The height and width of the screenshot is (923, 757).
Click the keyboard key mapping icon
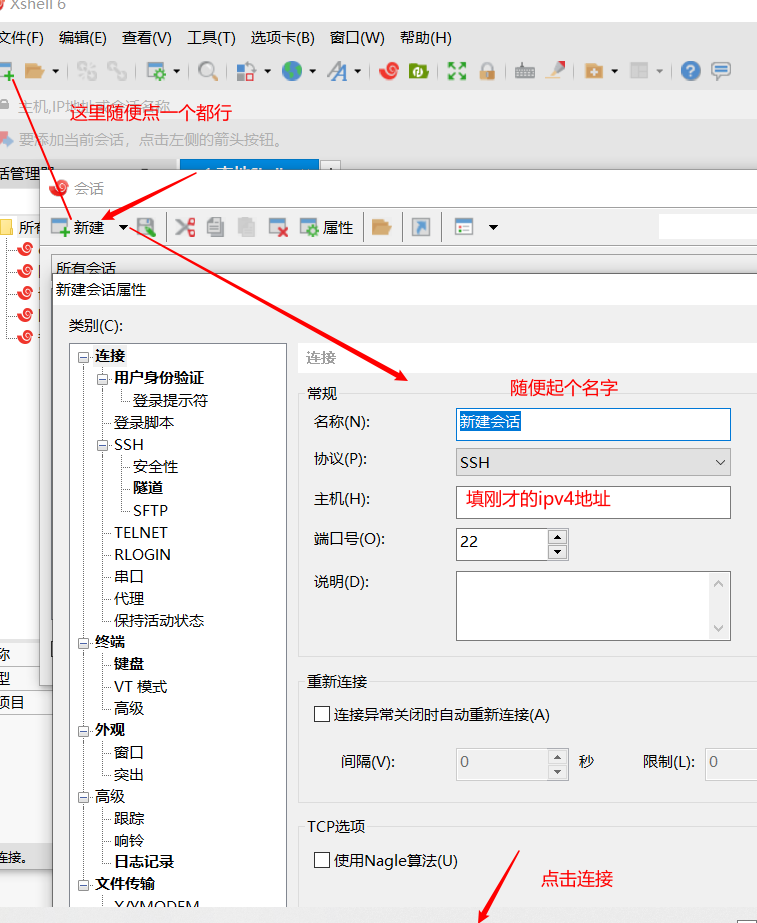tap(524, 71)
